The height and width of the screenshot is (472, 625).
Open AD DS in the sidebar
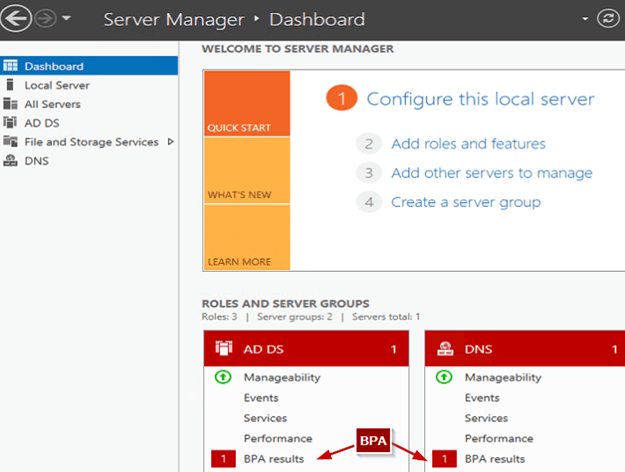tap(42, 123)
